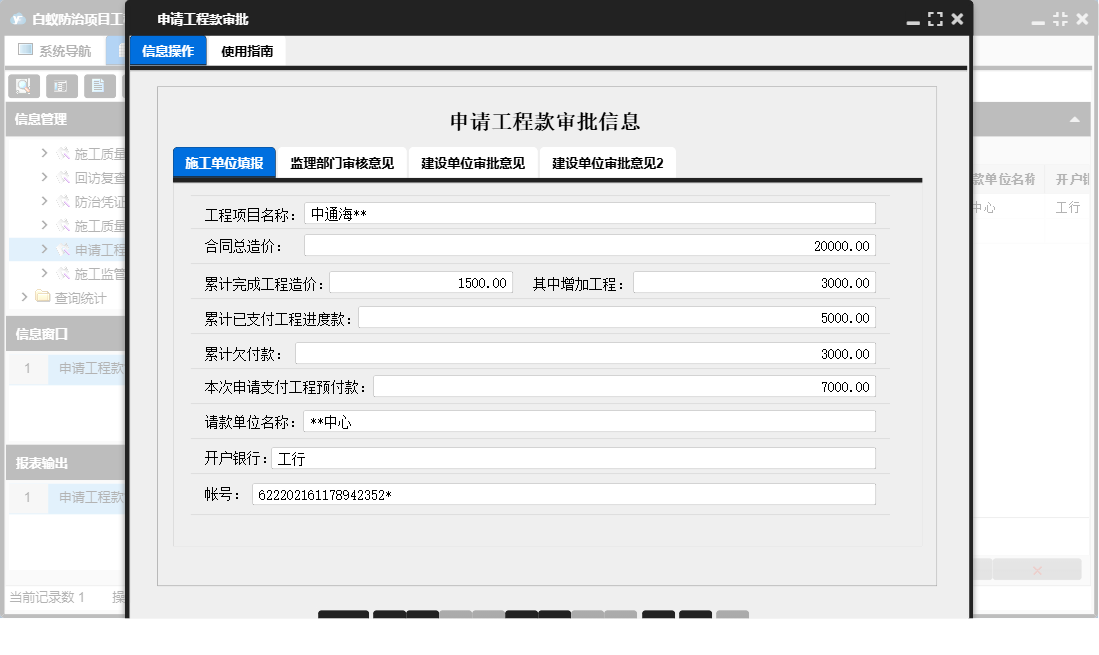Click the tool icon next to 施工监管 entry
Image resolution: width=1099 pixels, height=655 pixels.
click(64, 271)
